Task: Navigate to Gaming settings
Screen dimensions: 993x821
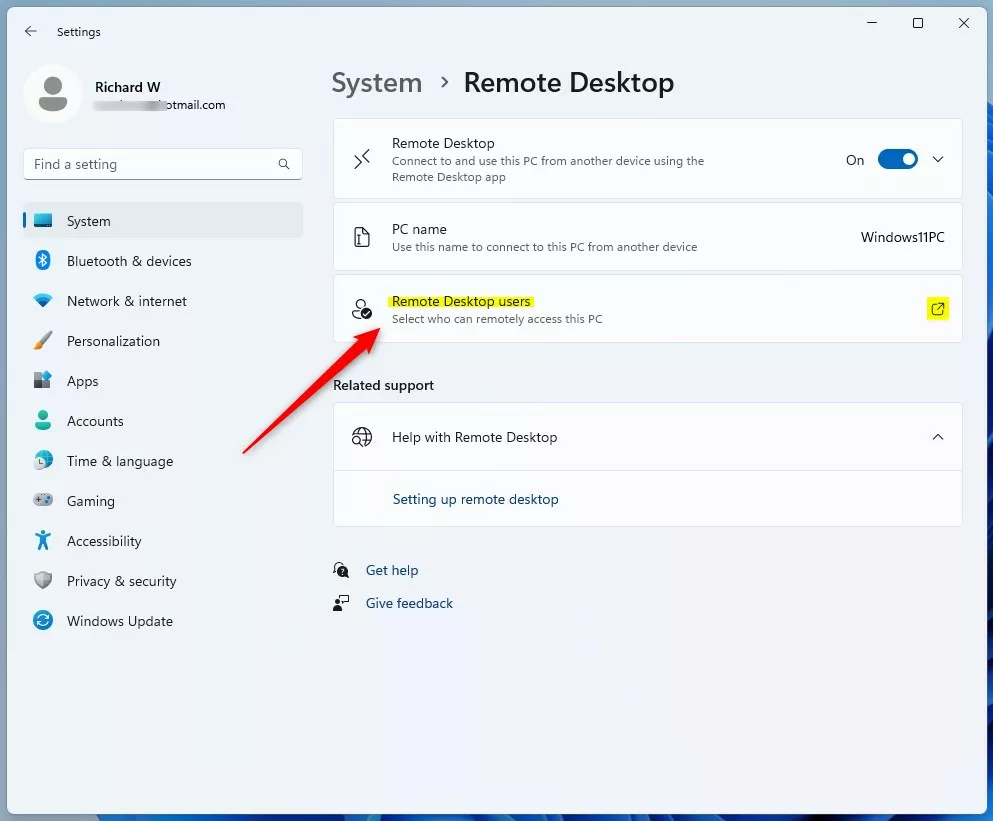Action: point(163,500)
